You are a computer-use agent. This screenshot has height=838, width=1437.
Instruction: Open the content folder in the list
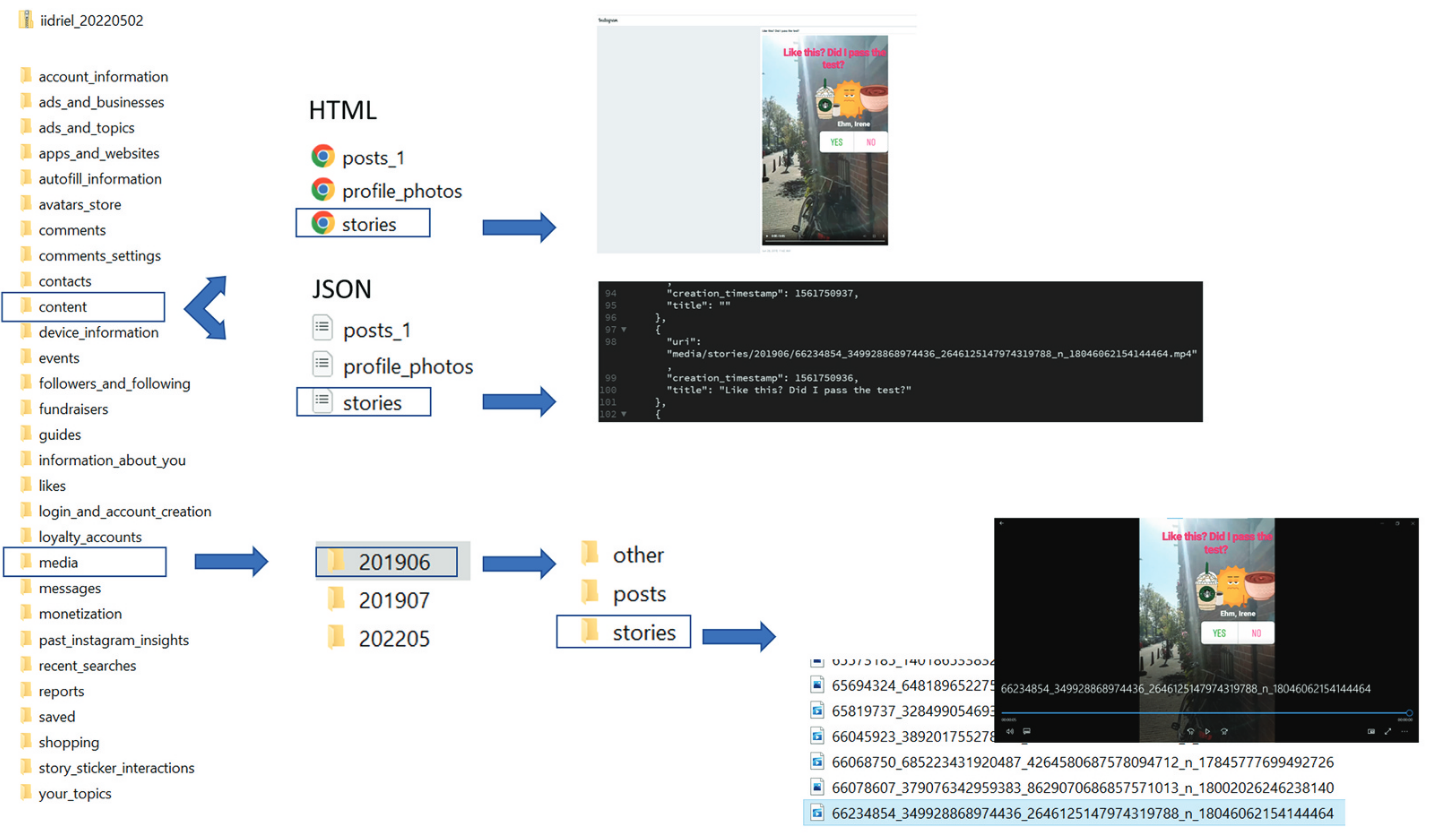pos(62,307)
